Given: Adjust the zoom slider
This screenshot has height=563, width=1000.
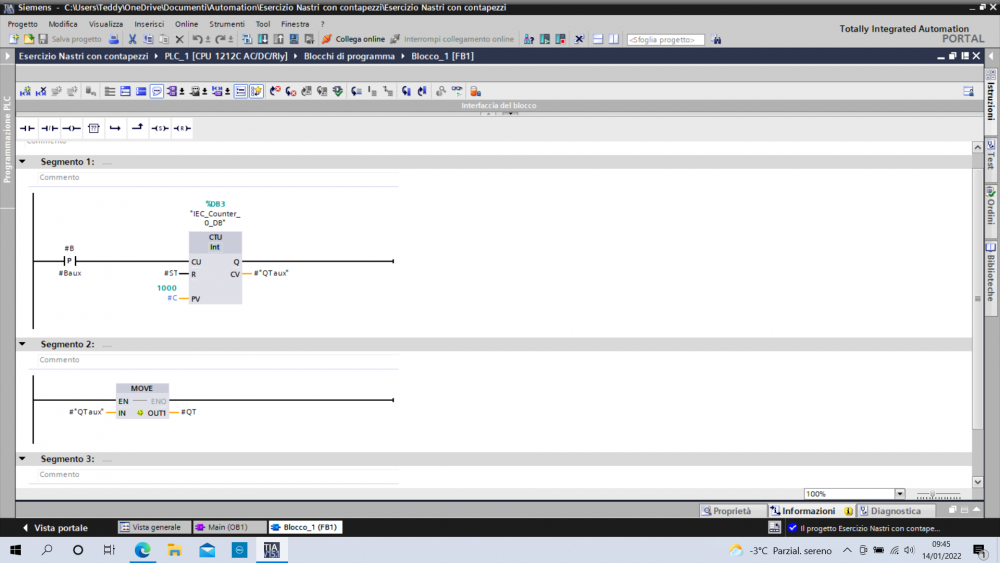Looking at the screenshot, I should 932,494.
